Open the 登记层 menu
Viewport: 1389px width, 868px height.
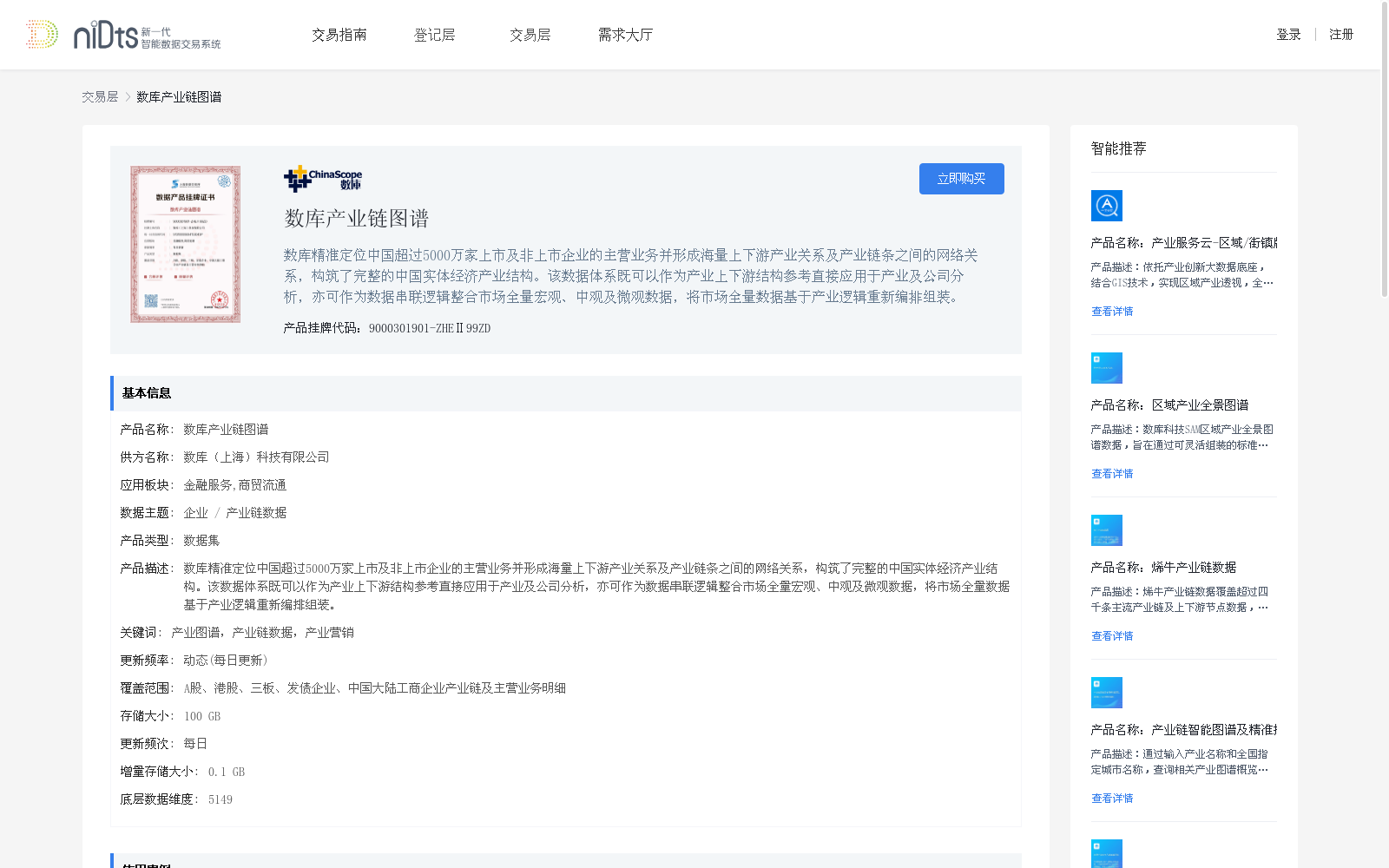[x=435, y=35]
